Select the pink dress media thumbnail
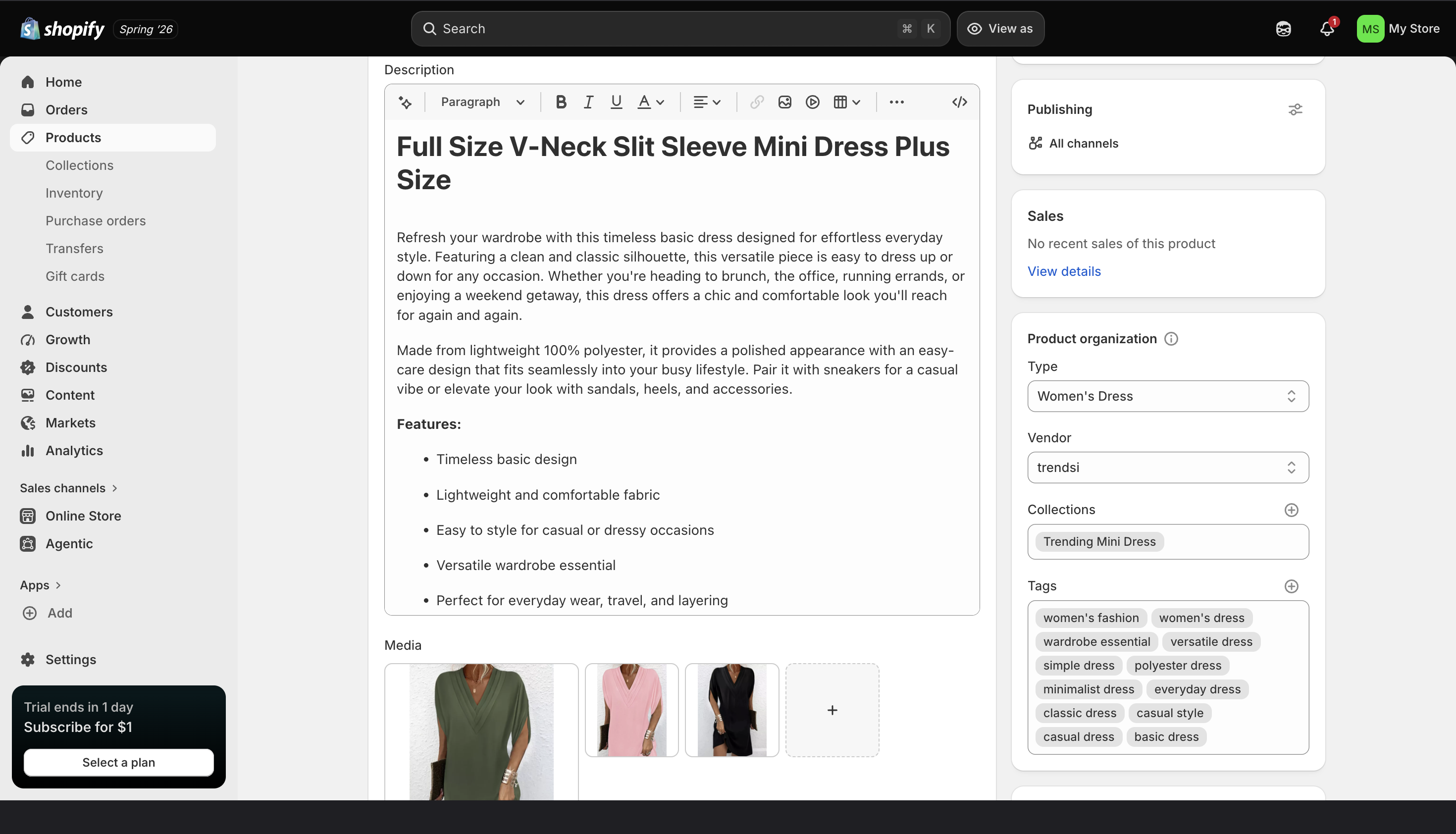The height and width of the screenshot is (834, 1456). tap(632, 710)
